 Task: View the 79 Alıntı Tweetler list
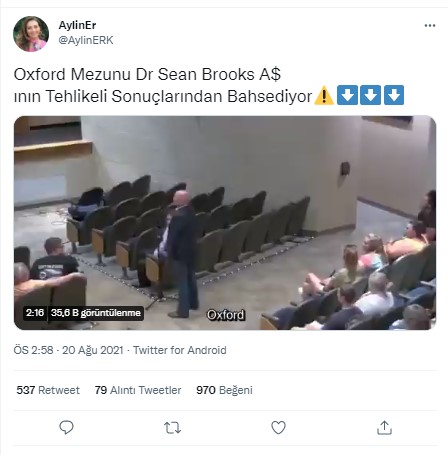[x=138, y=390]
